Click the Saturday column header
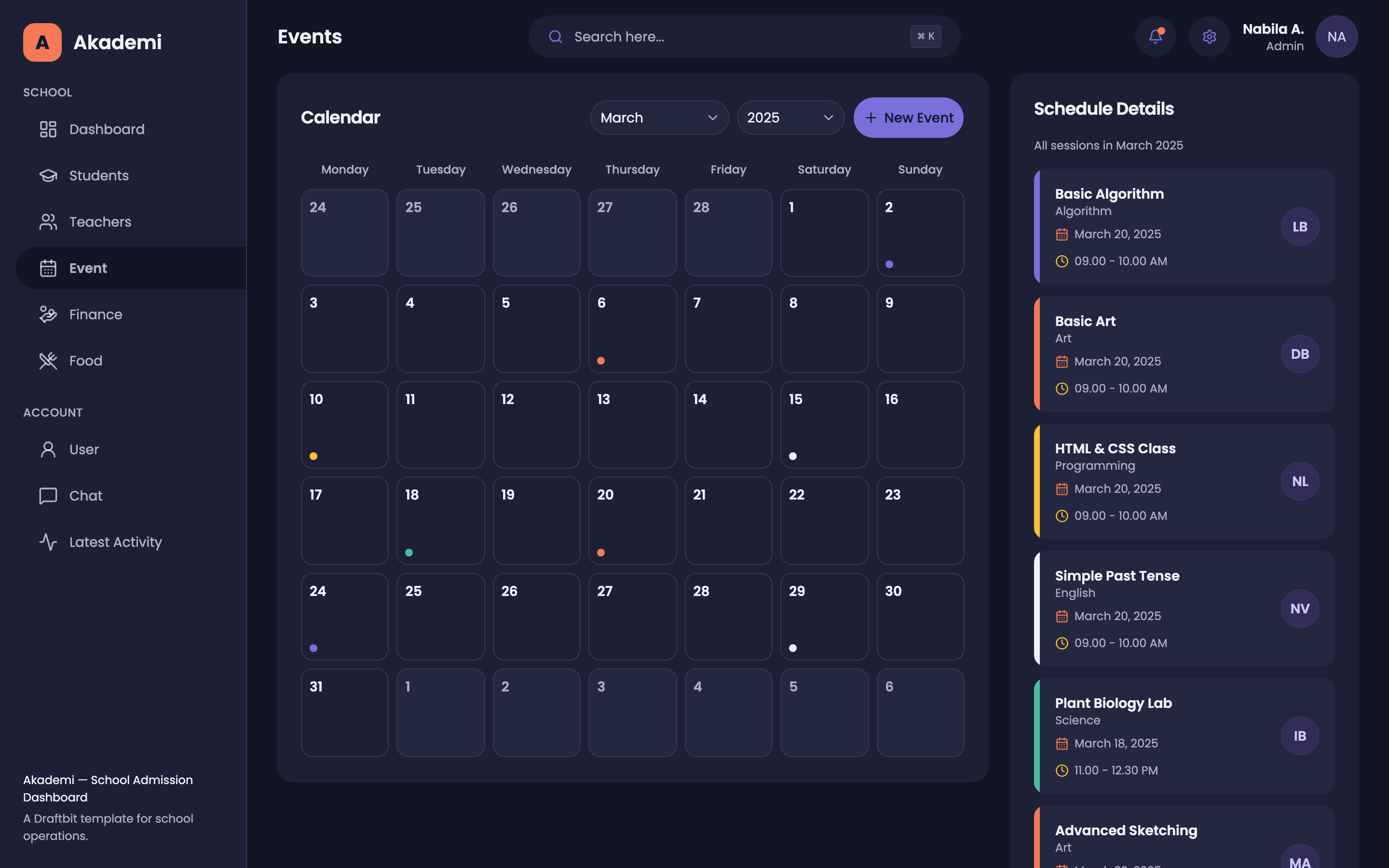Viewport: 1389px width, 868px height. pos(824,170)
